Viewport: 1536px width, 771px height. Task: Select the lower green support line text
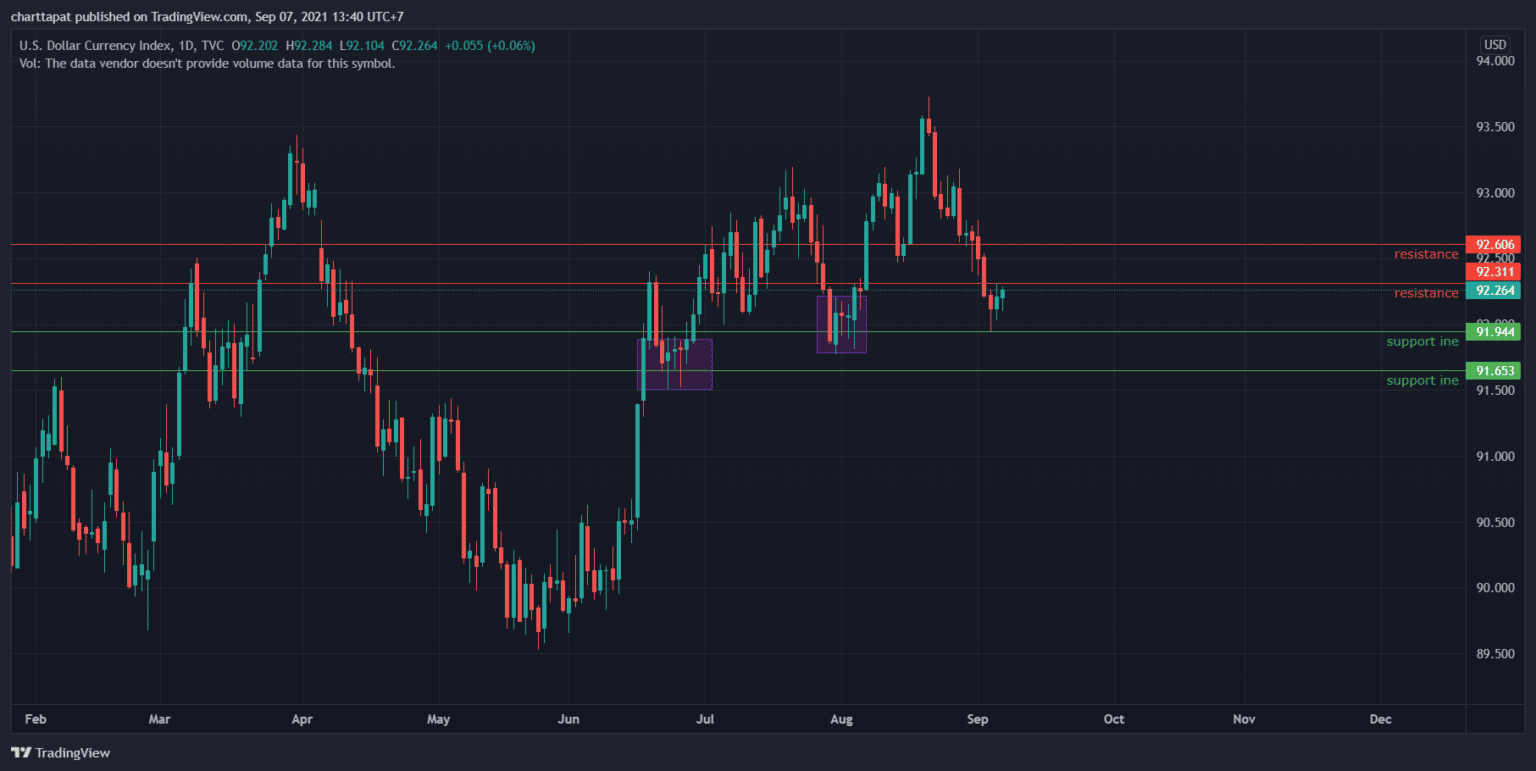tap(1422, 381)
